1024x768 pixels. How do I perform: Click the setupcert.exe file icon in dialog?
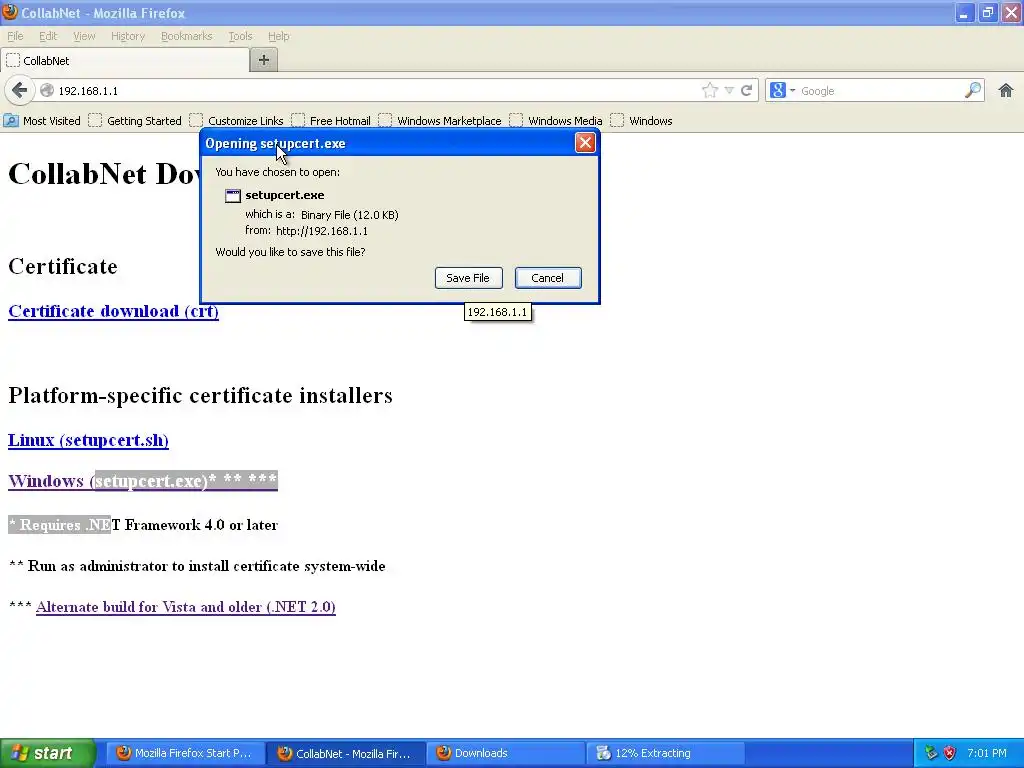(232, 195)
